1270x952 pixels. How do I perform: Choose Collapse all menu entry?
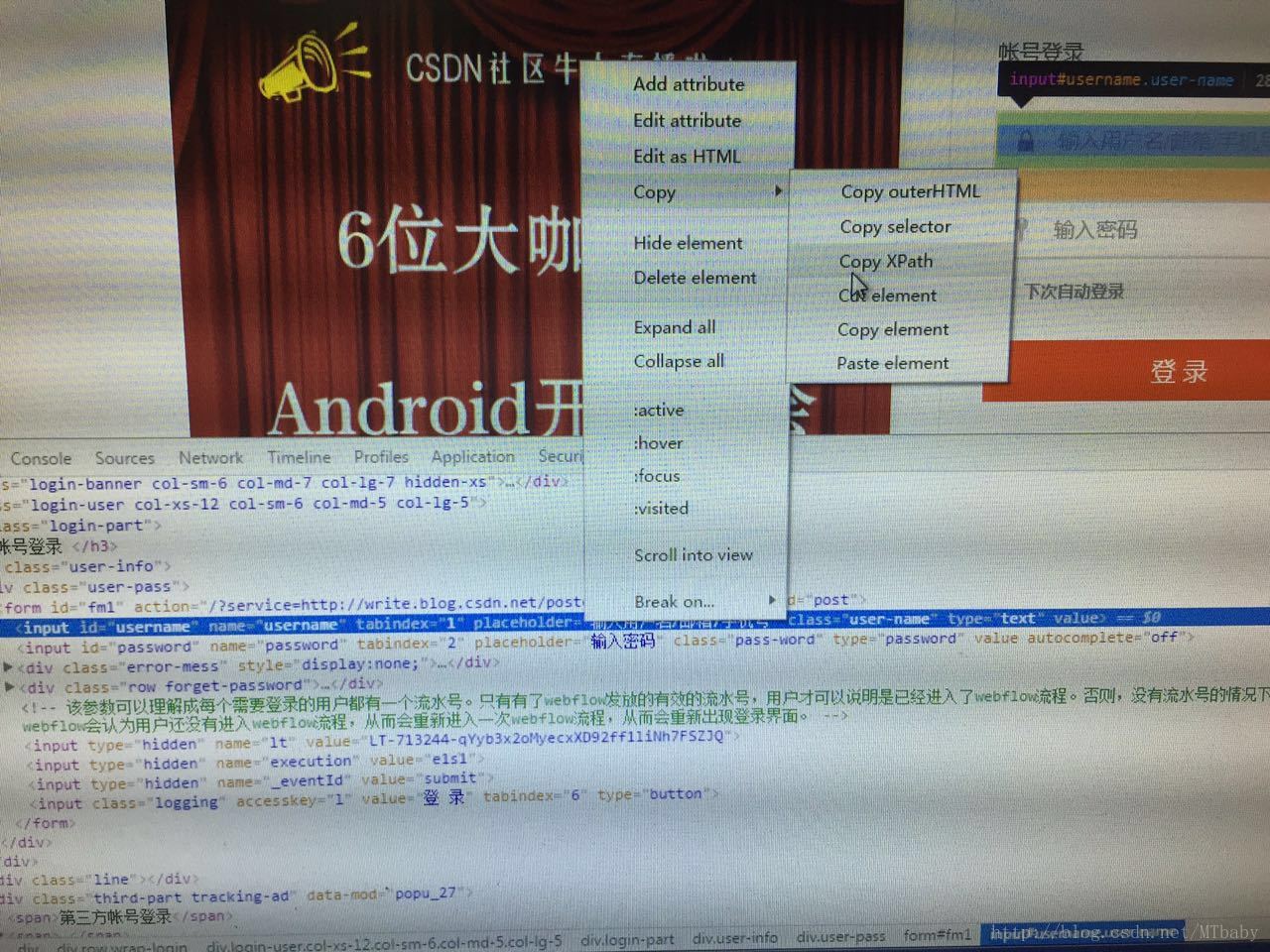pyautogui.click(x=679, y=361)
